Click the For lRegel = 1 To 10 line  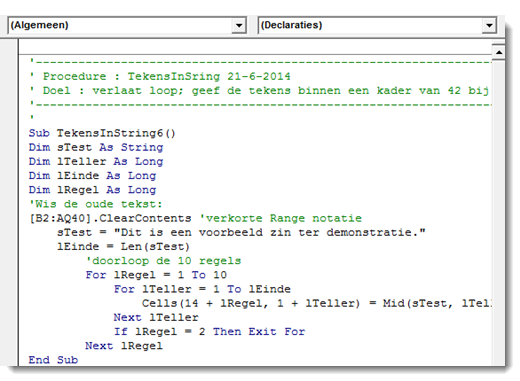(156, 275)
